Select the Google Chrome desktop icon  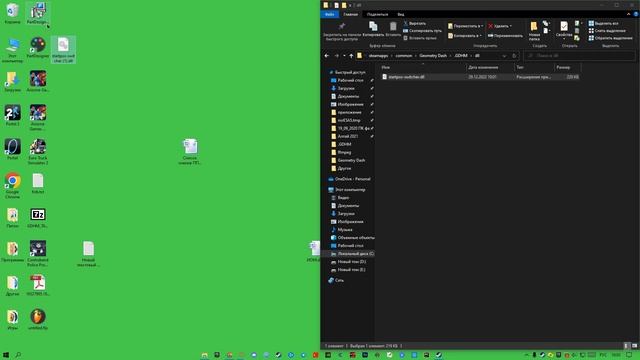click(12, 186)
